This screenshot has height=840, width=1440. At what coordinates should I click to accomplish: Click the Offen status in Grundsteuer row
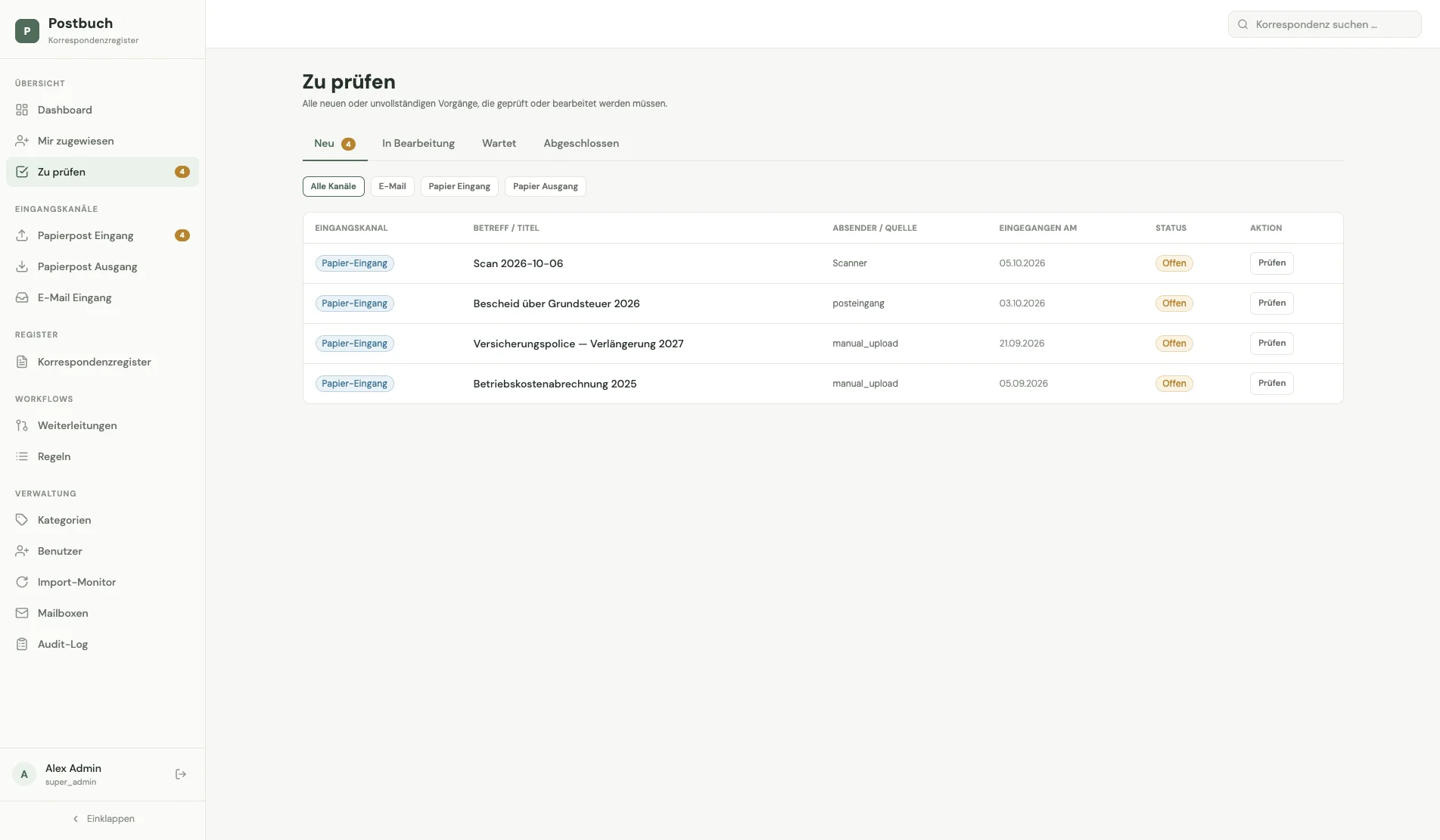(1174, 303)
